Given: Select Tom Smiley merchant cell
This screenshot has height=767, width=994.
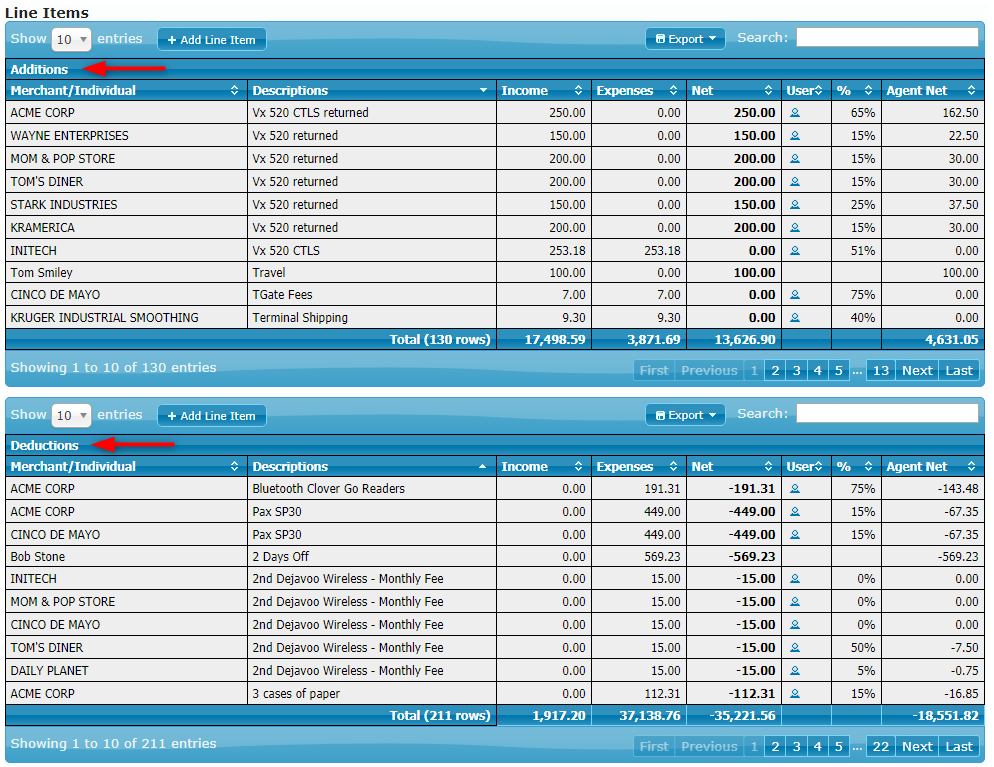Looking at the screenshot, I should 126,273.
